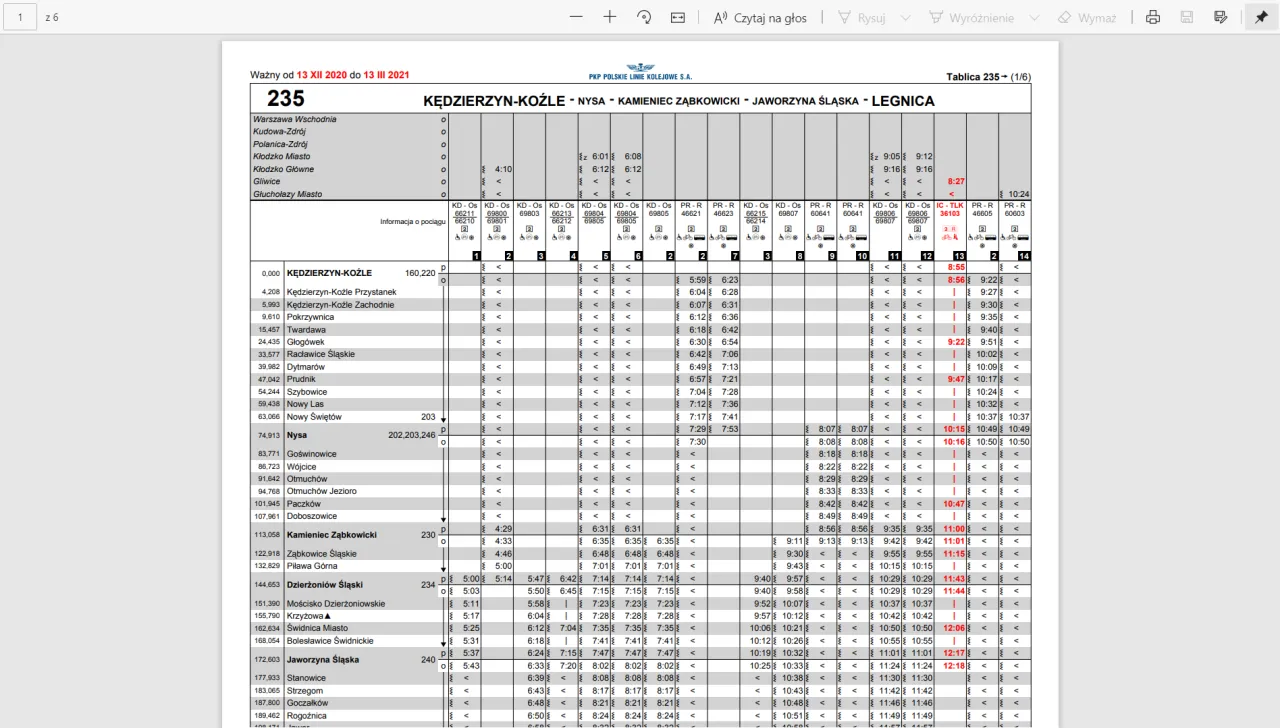
Task: Activate the Wyróżnienie highlighter tool
Action: pos(971,17)
